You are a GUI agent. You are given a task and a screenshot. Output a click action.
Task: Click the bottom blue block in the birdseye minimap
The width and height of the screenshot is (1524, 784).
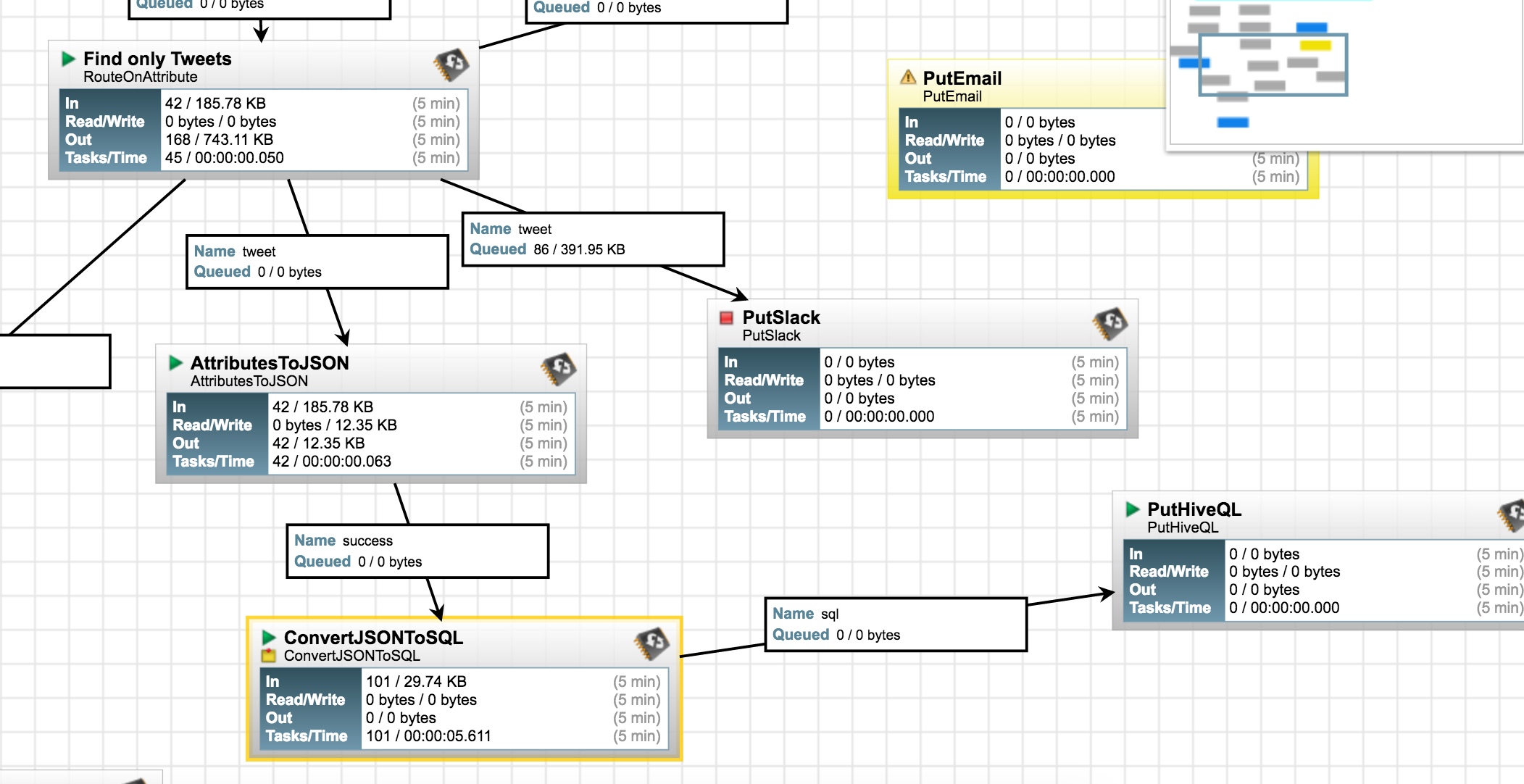point(1233,122)
